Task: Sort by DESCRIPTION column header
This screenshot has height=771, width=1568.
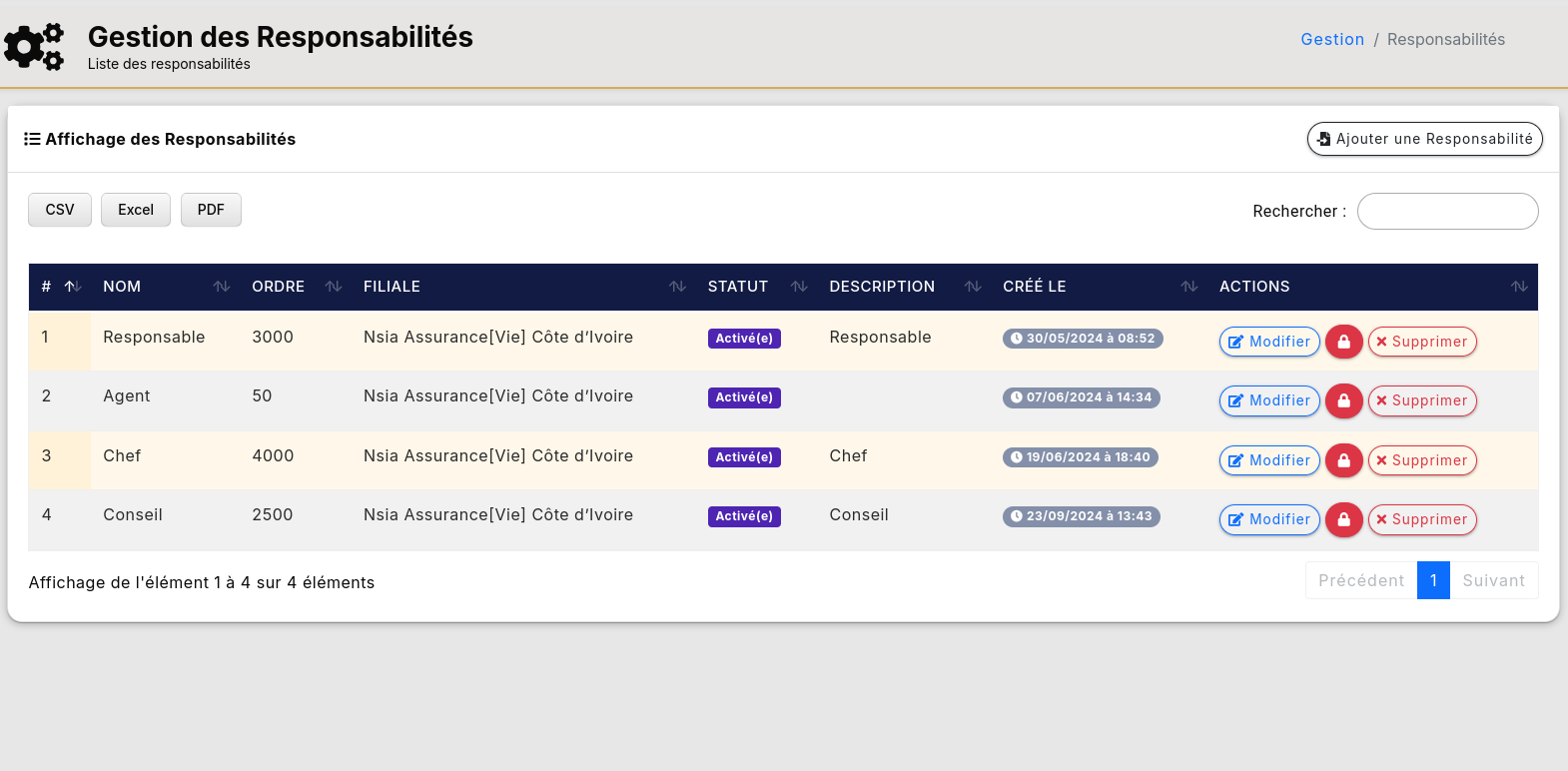Action: [882, 287]
